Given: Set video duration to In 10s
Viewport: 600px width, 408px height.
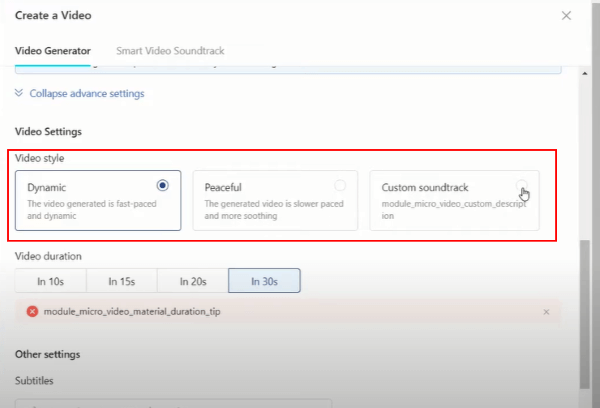Looking at the screenshot, I should click(50, 282).
